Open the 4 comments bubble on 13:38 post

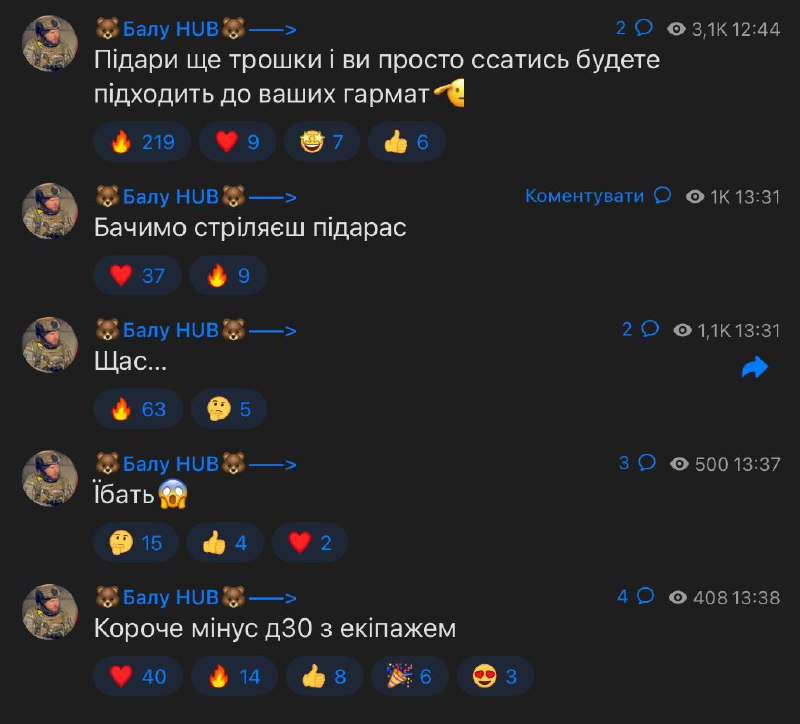(636, 596)
